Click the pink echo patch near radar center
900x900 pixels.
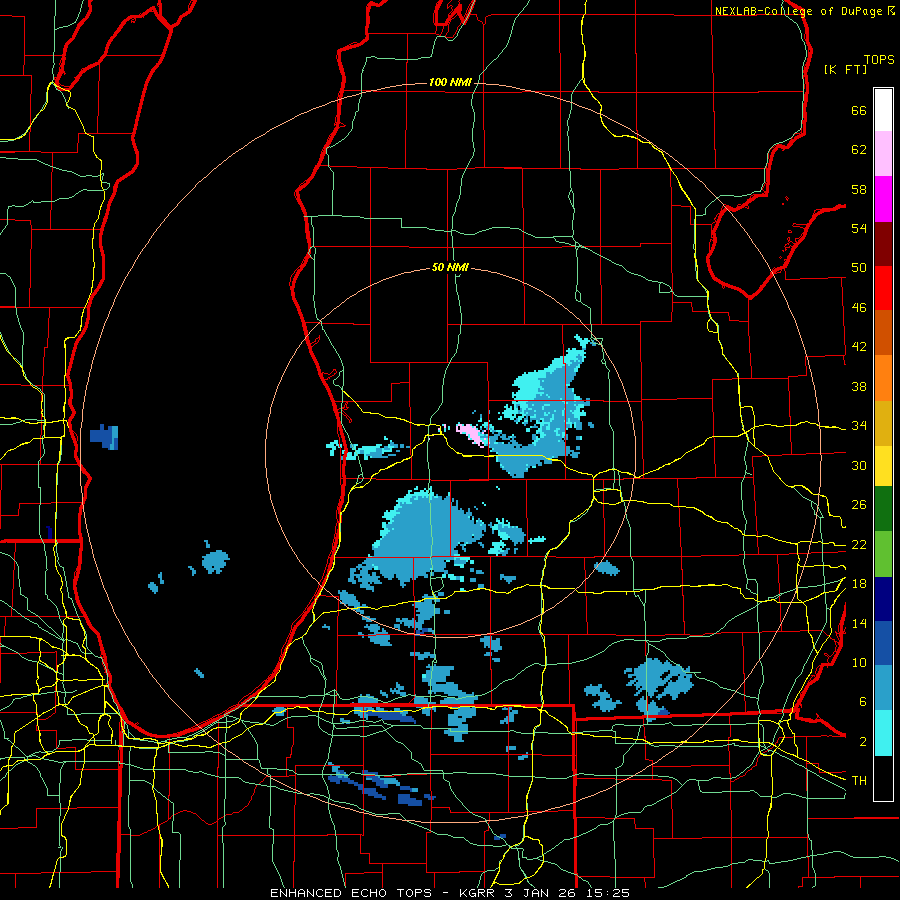[x=471, y=434]
